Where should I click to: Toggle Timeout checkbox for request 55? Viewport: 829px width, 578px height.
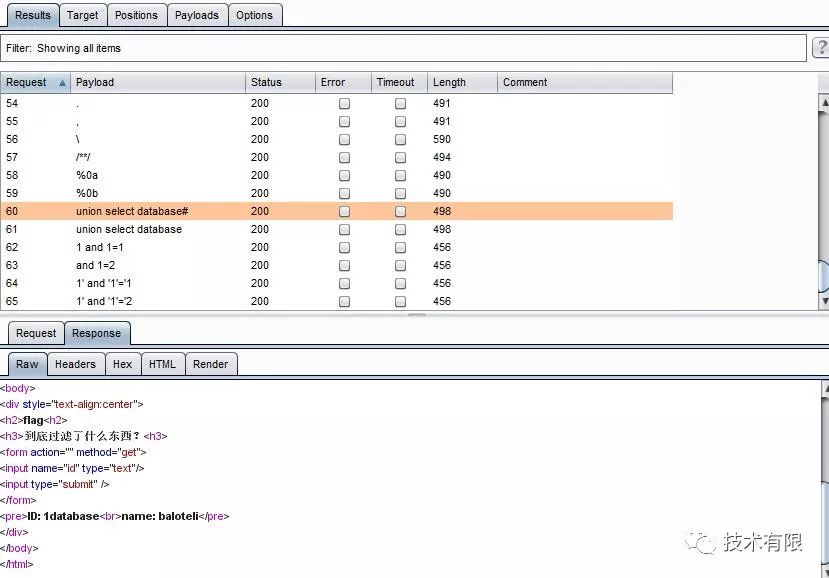400,122
